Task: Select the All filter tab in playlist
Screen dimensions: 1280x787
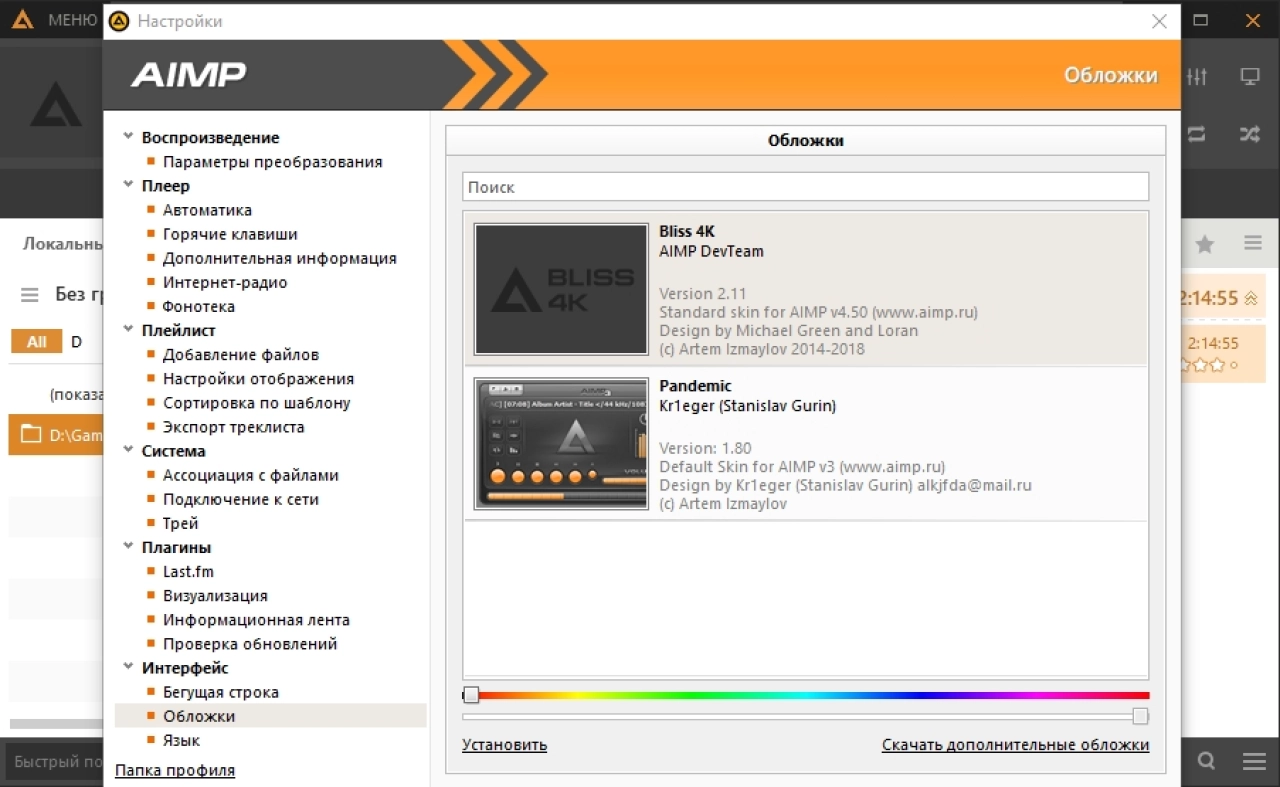Action: click(x=36, y=342)
